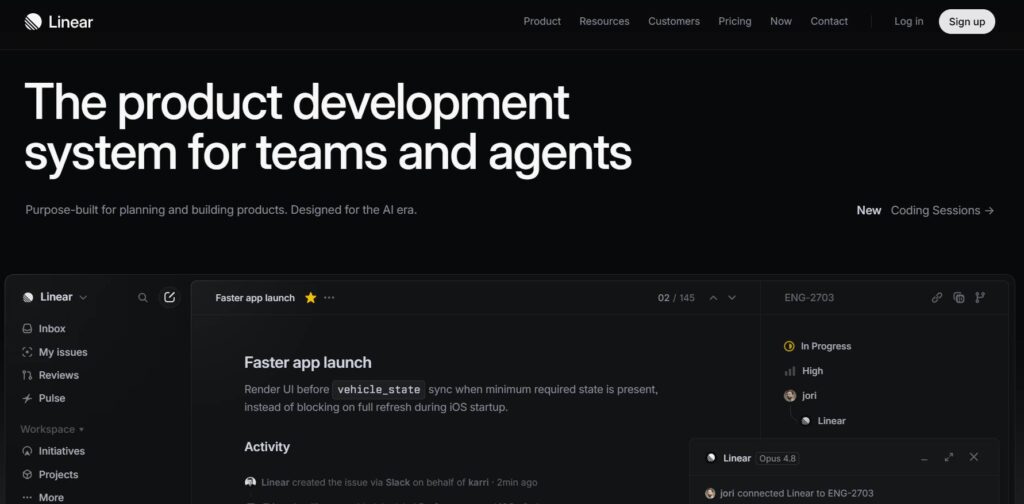The height and width of the screenshot is (504, 1024).
Task: Click the Activity section heading
Action: tap(266, 447)
